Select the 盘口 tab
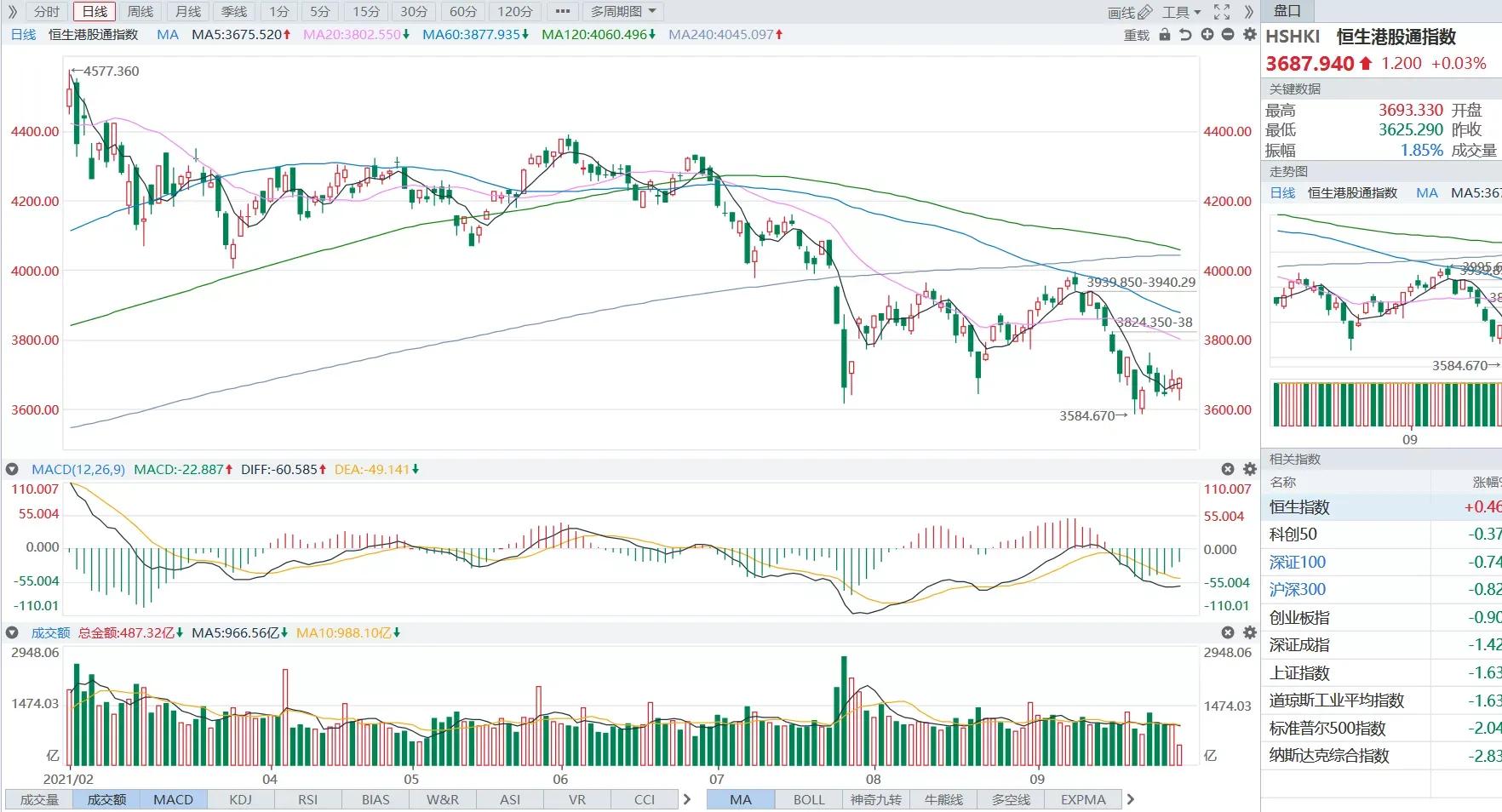The width and height of the screenshot is (1502, 812). click(1287, 11)
